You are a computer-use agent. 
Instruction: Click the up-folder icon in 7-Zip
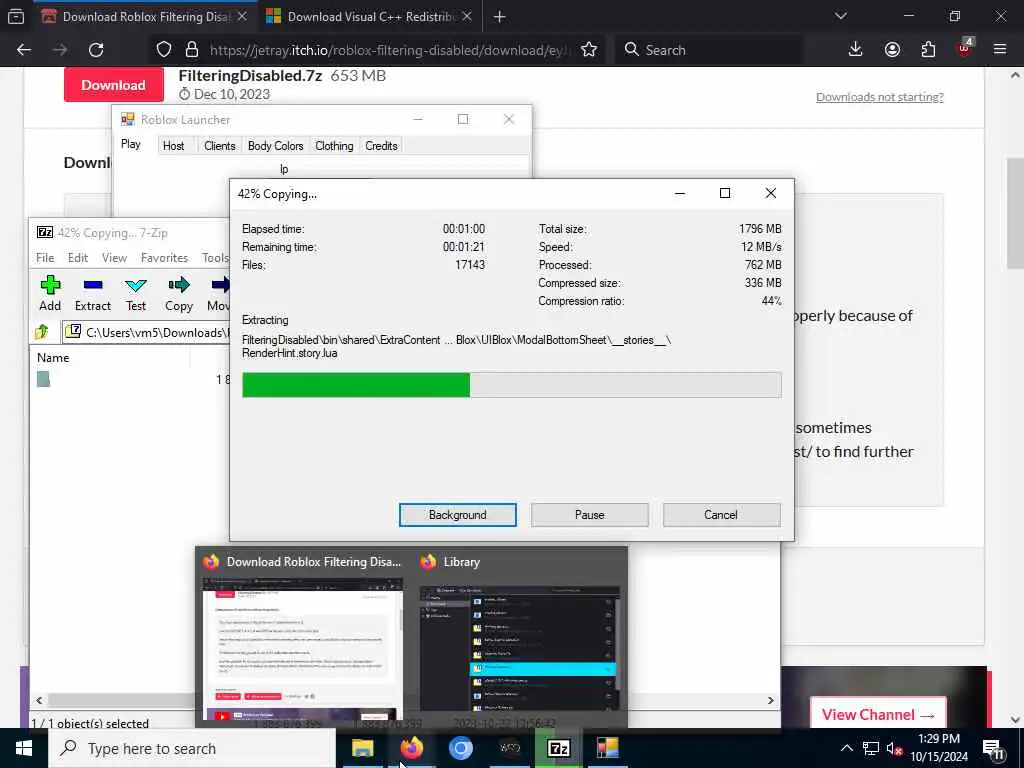42,332
